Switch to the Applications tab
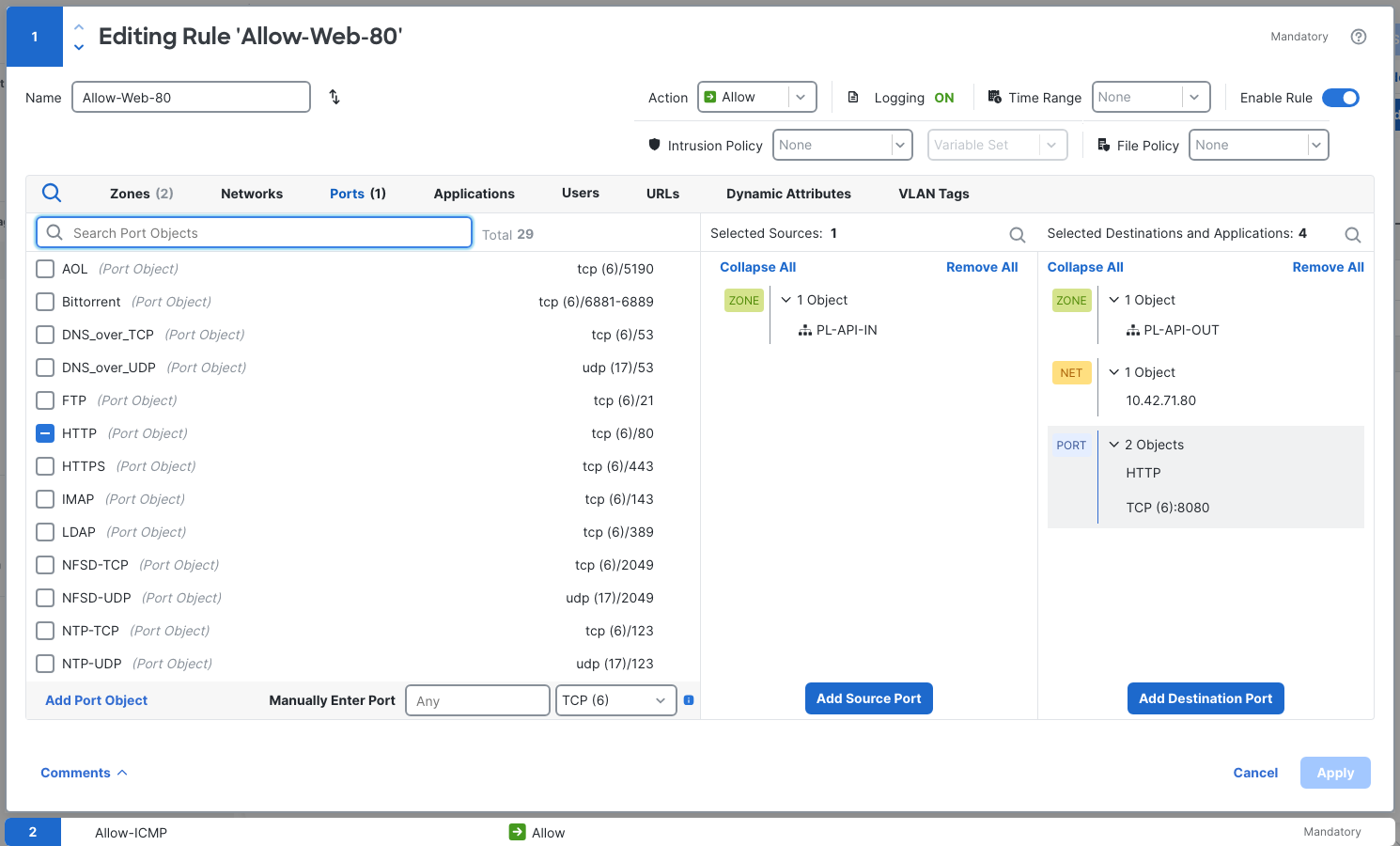Screen dimensions: 1400x846 474,194
